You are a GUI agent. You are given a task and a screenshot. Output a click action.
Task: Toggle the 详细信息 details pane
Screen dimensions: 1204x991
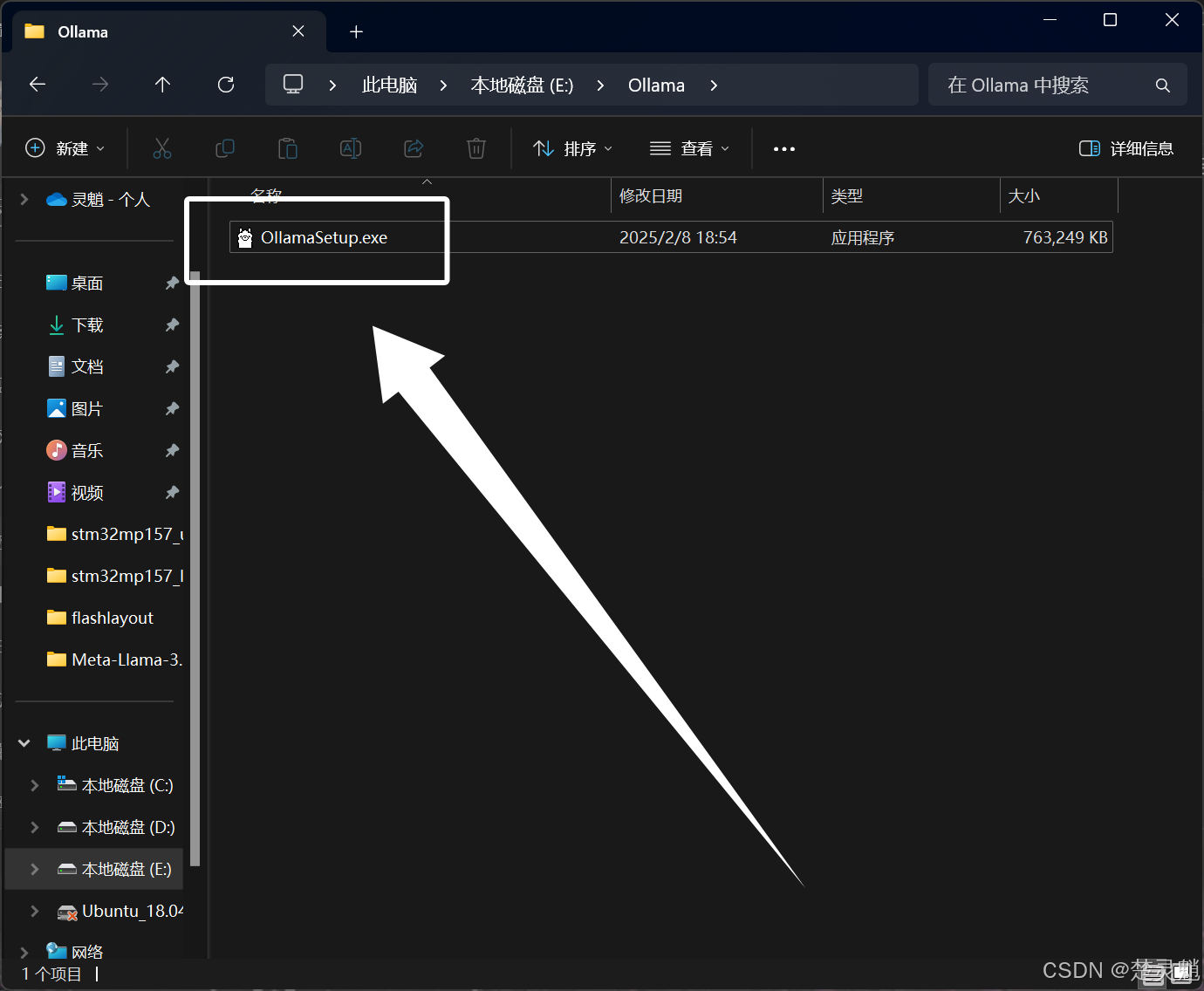[x=1126, y=148]
